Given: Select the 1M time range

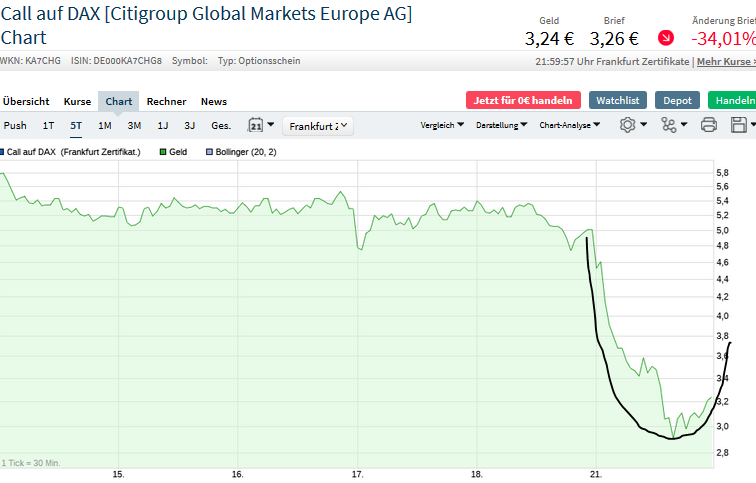Looking at the screenshot, I should pos(104,126).
